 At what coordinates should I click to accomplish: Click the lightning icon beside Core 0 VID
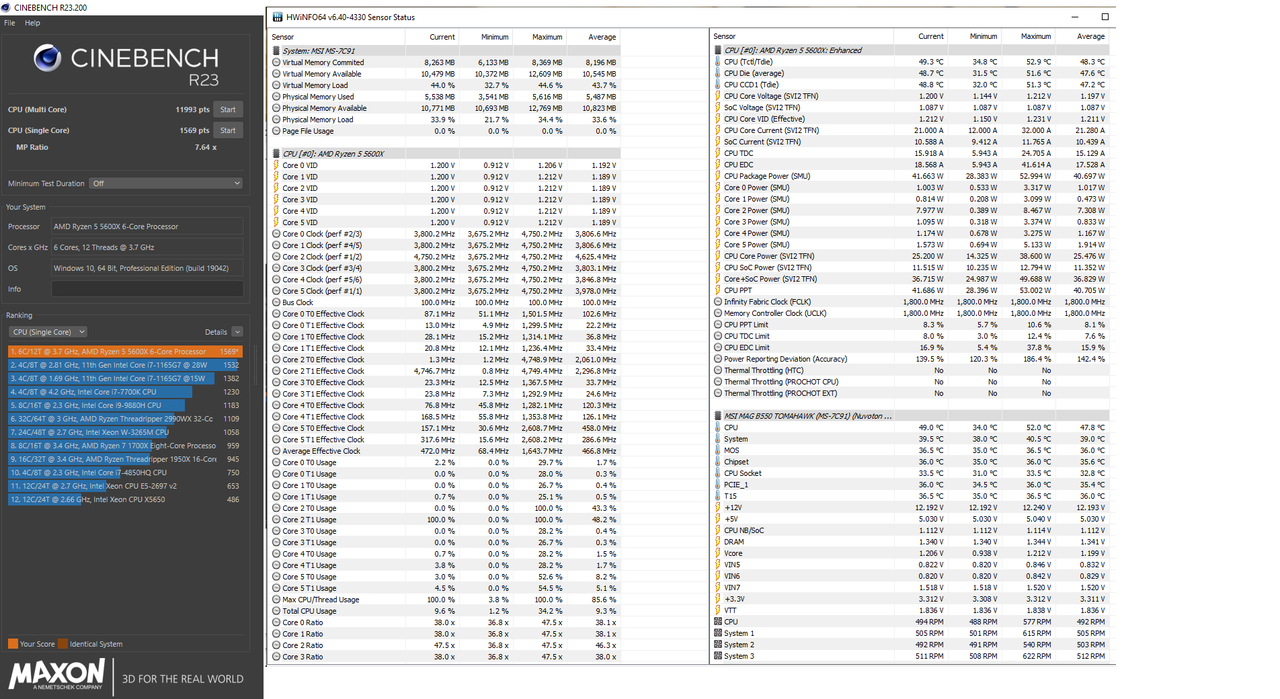pyautogui.click(x=276, y=165)
